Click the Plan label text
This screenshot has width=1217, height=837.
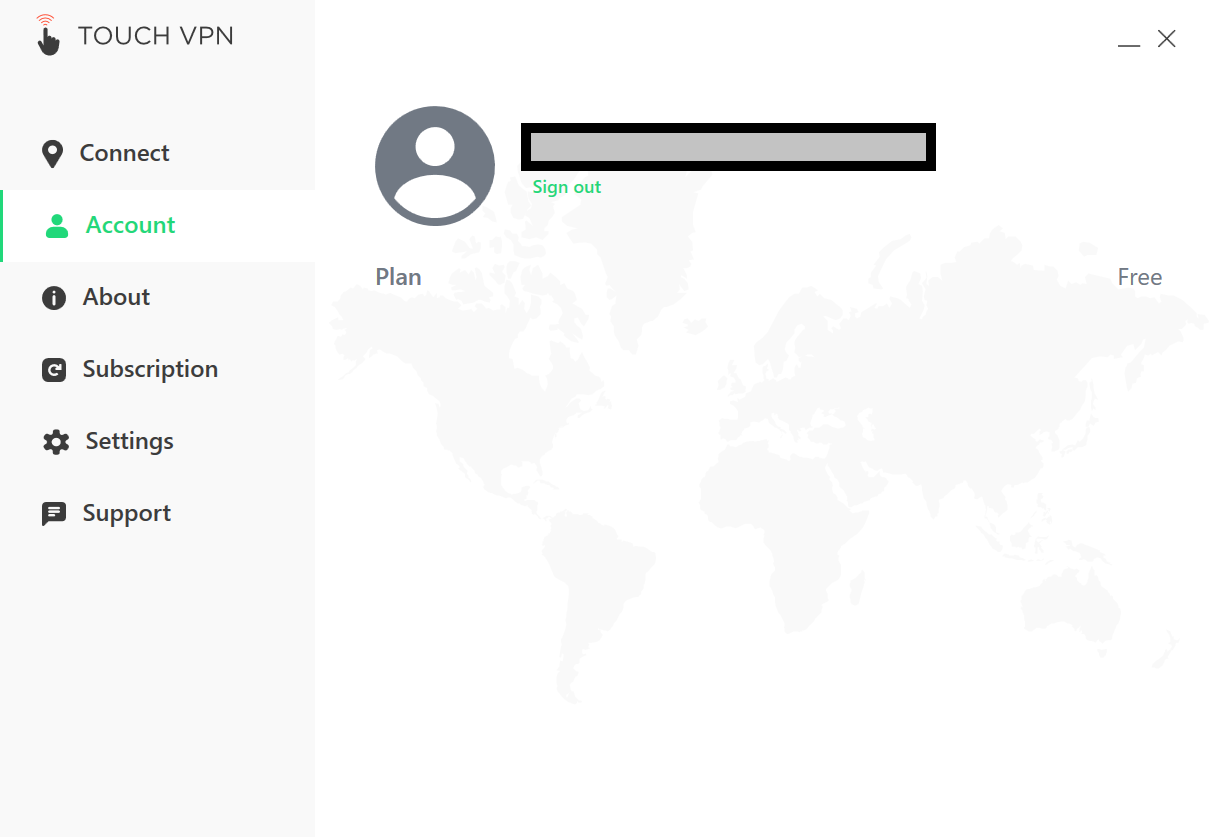click(398, 277)
